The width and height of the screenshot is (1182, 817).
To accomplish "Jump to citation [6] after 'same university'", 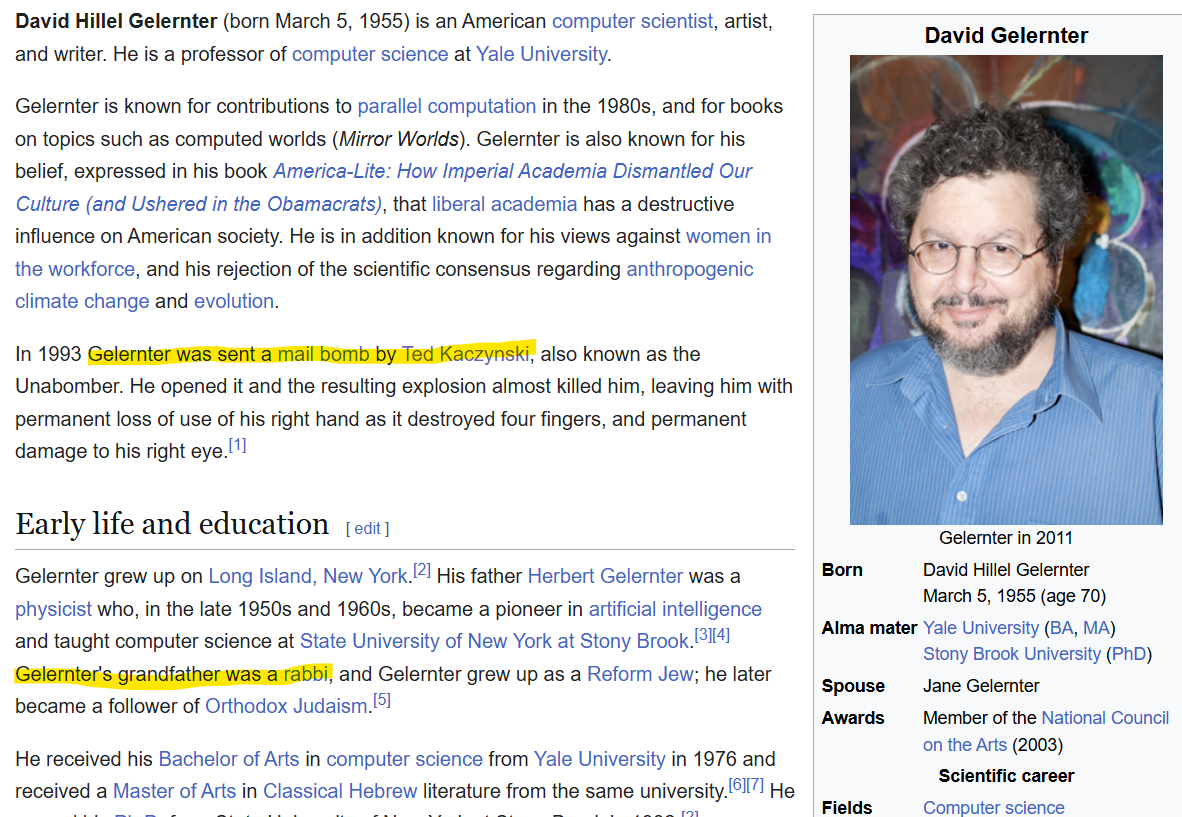I will click(x=737, y=785).
